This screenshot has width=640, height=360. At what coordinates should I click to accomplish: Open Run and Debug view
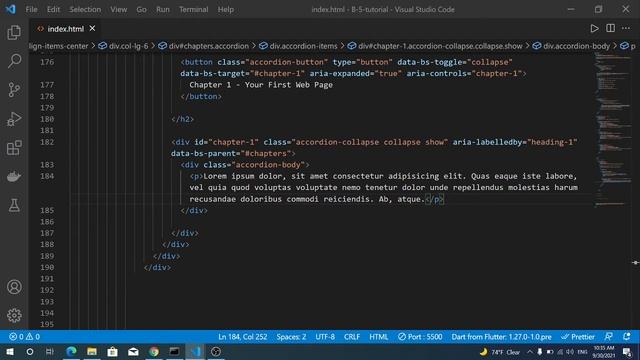tap(14, 119)
